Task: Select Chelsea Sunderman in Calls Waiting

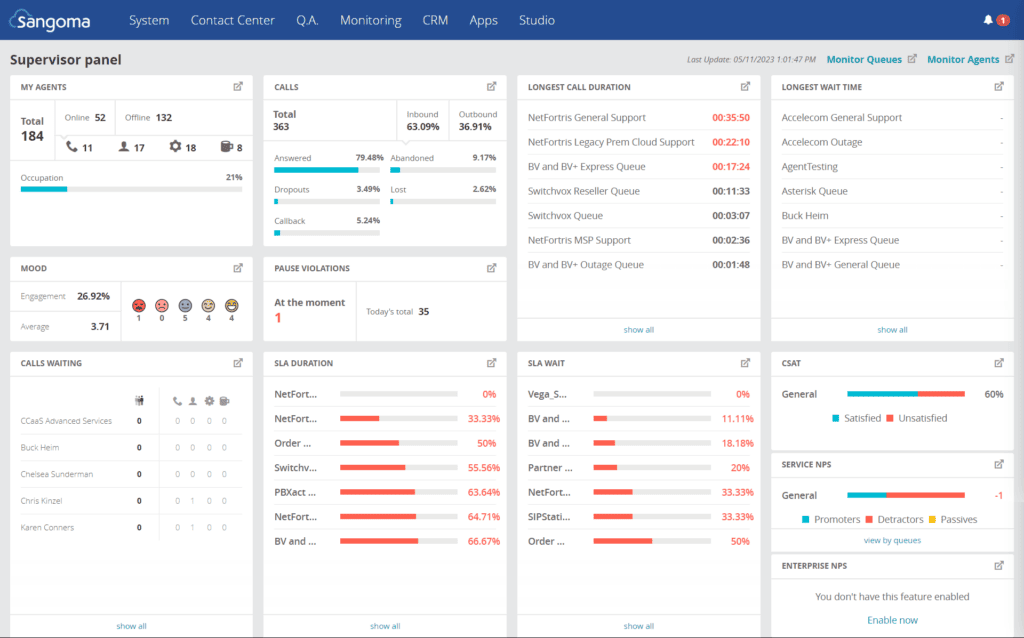Action: [131, 474]
